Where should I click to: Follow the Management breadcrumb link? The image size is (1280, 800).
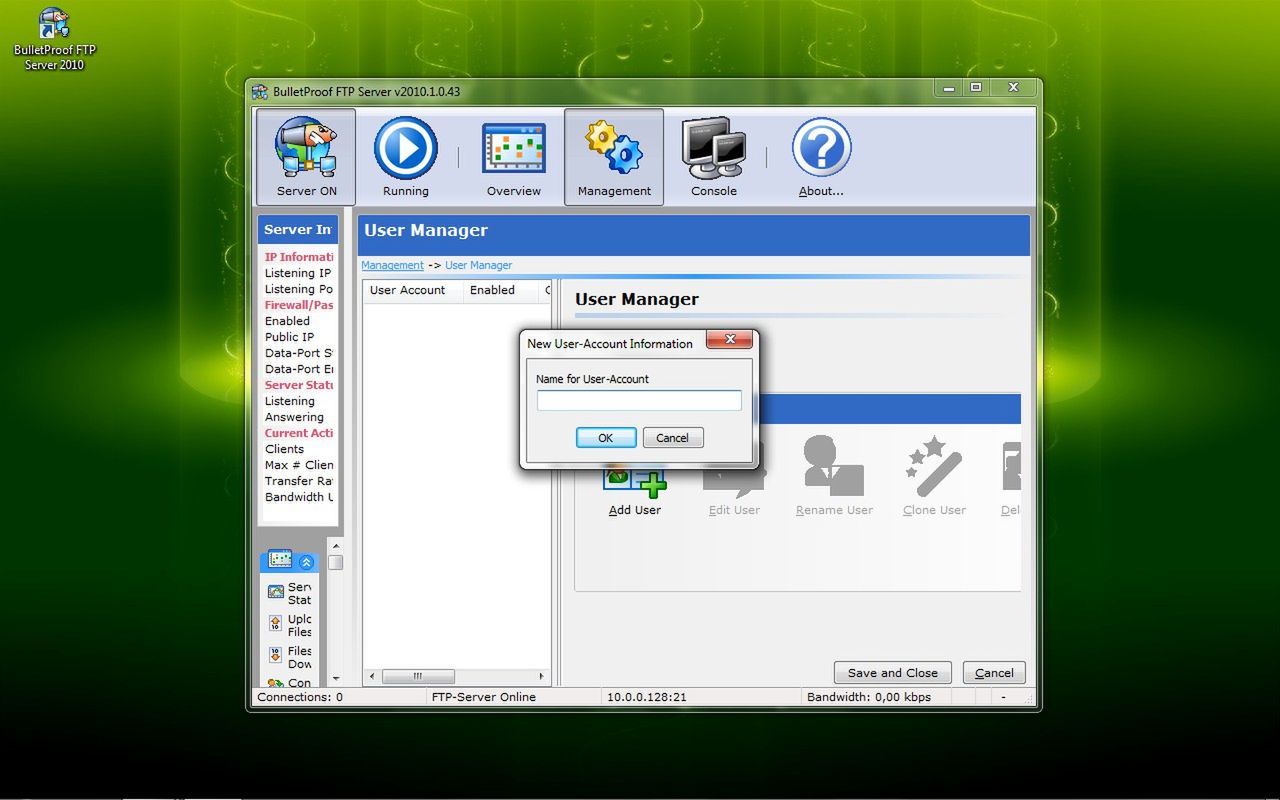click(392, 265)
